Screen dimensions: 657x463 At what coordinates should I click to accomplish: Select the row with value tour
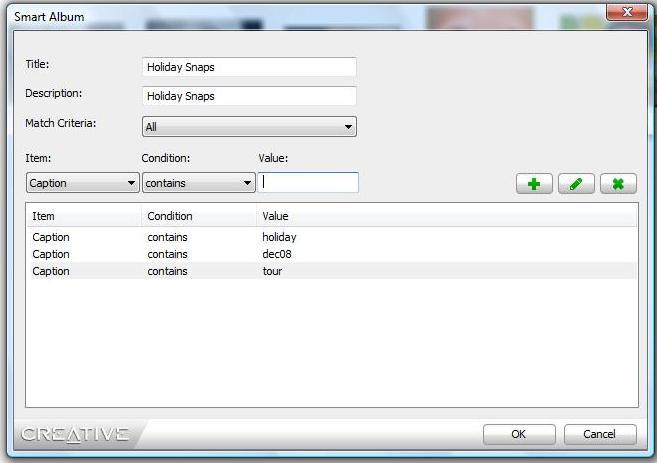(x=332, y=271)
